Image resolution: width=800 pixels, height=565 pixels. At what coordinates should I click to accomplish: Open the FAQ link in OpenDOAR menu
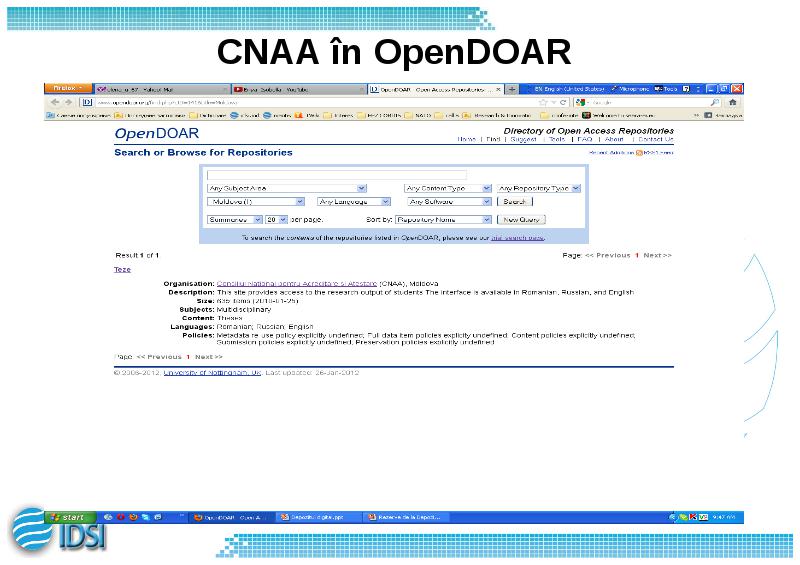pos(585,139)
